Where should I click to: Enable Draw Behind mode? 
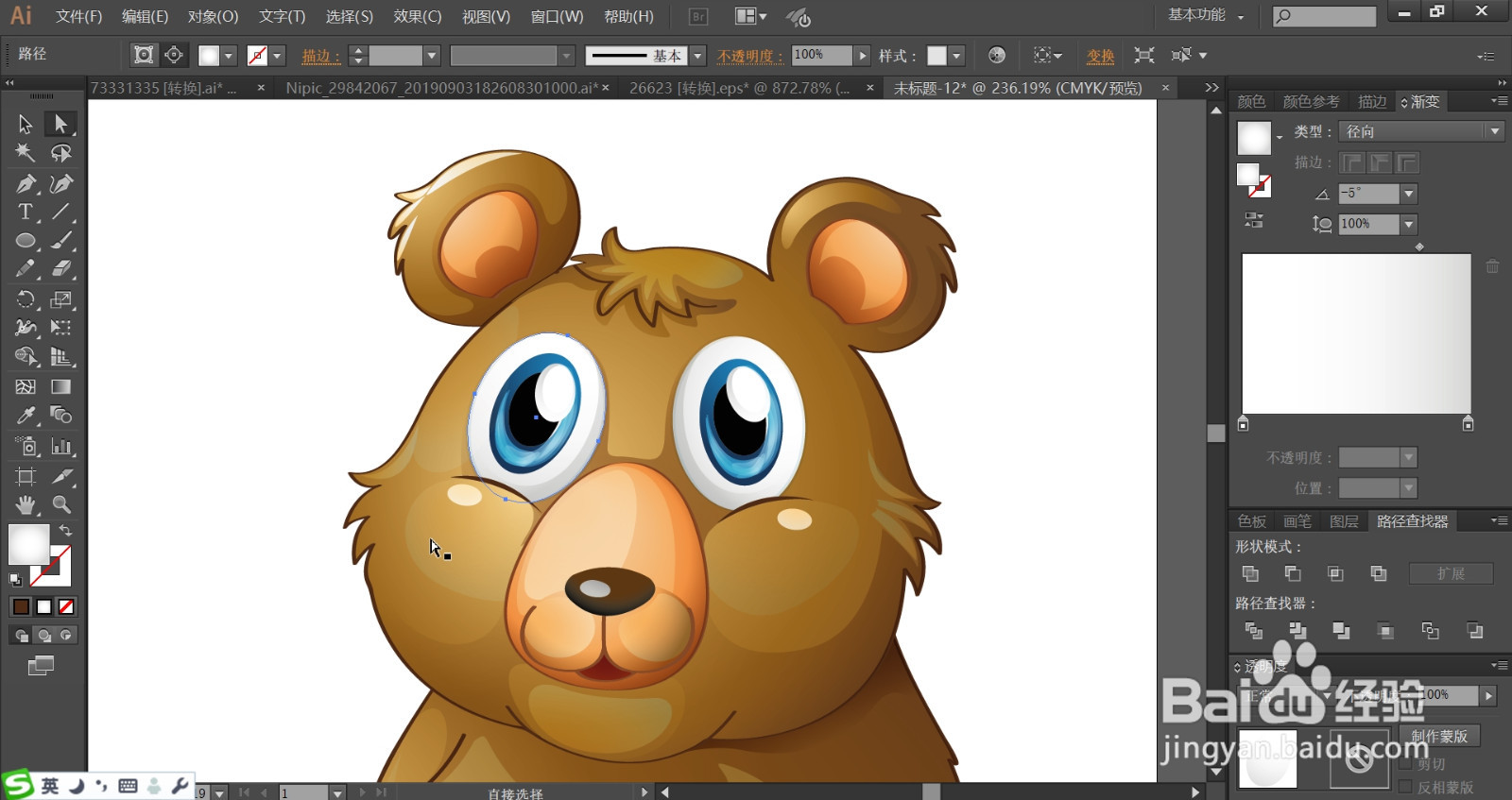pos(43,636)
